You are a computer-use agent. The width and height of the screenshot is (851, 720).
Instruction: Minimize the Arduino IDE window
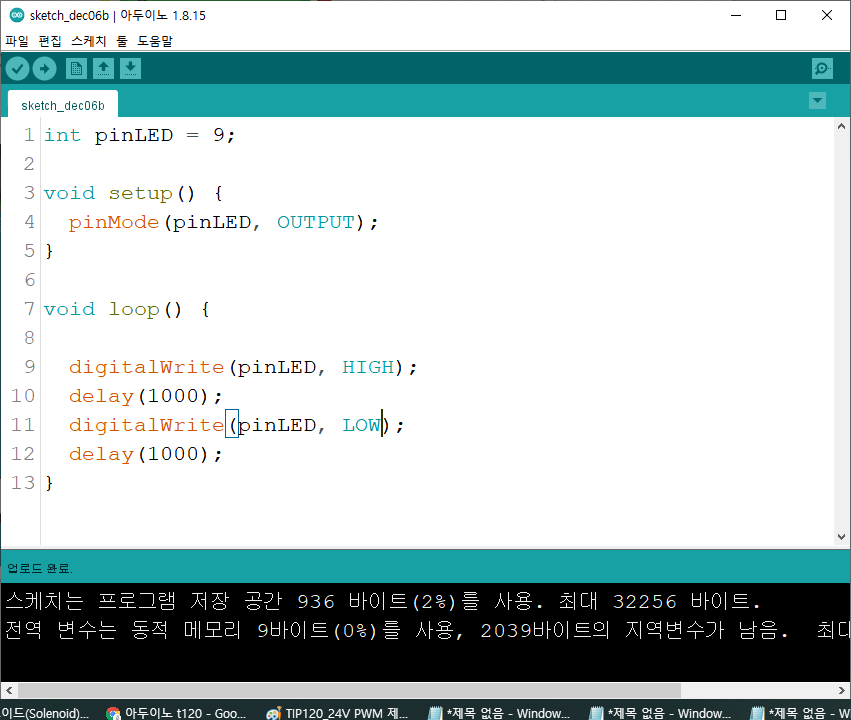(x=736, y=15)
